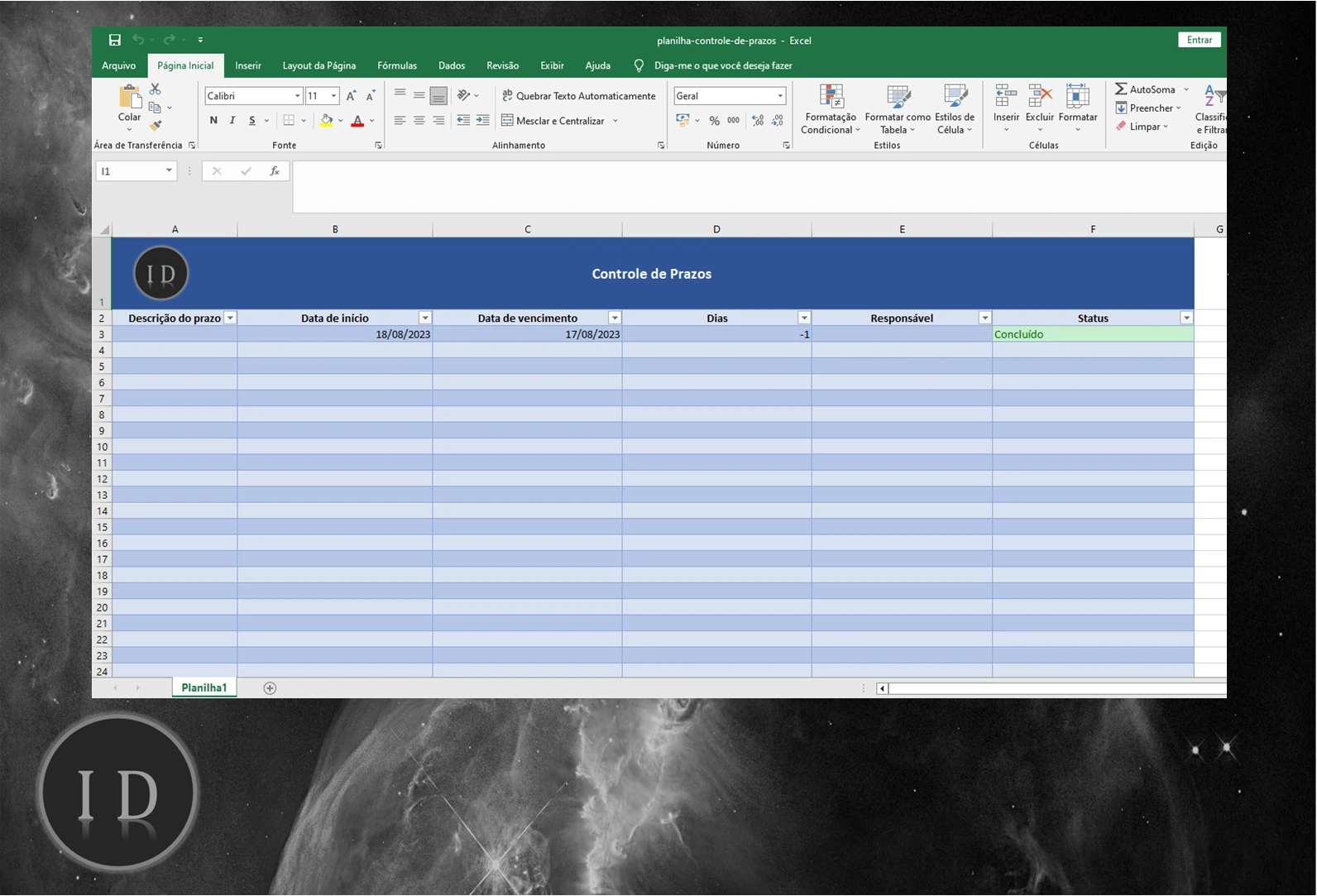Click the Insert Function fx icon
The image size is (1317, 896).
275,171
